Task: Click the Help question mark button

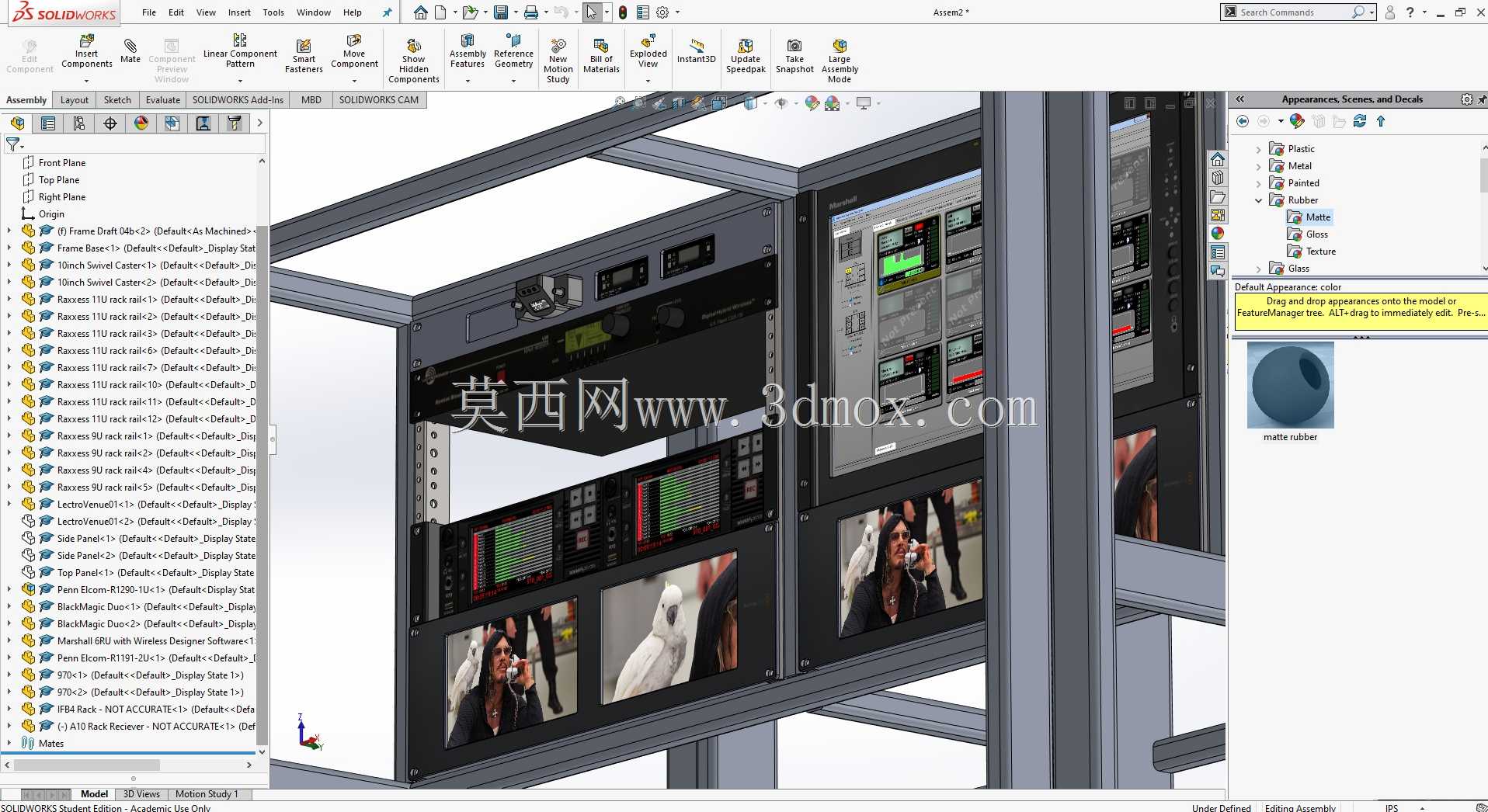Action: point(1410,12)
